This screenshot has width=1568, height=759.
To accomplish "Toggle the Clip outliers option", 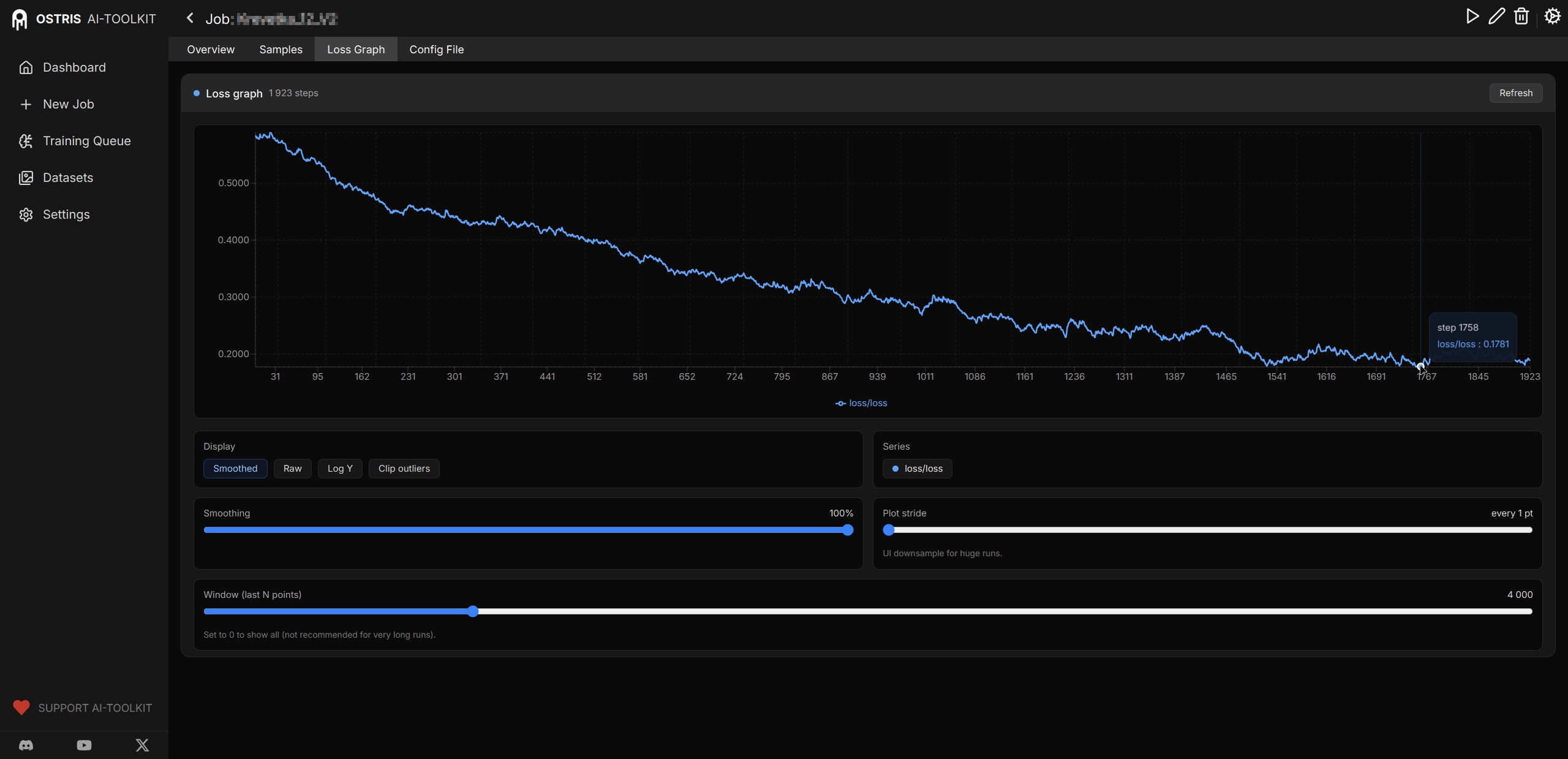I will 404,469.
